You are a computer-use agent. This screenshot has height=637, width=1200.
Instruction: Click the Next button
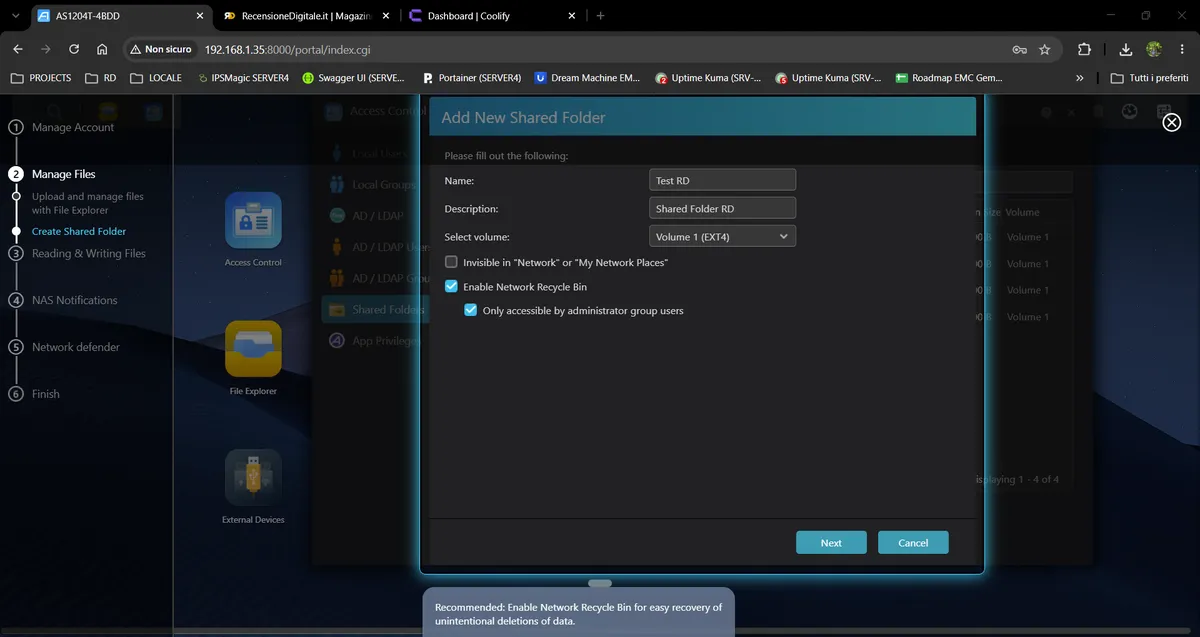click(x=831, y=542)
